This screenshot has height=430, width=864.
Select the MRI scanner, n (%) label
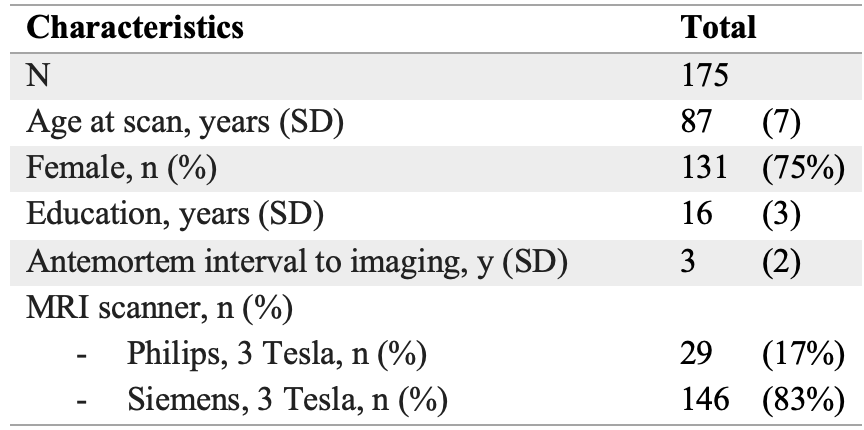coord(158,306)
